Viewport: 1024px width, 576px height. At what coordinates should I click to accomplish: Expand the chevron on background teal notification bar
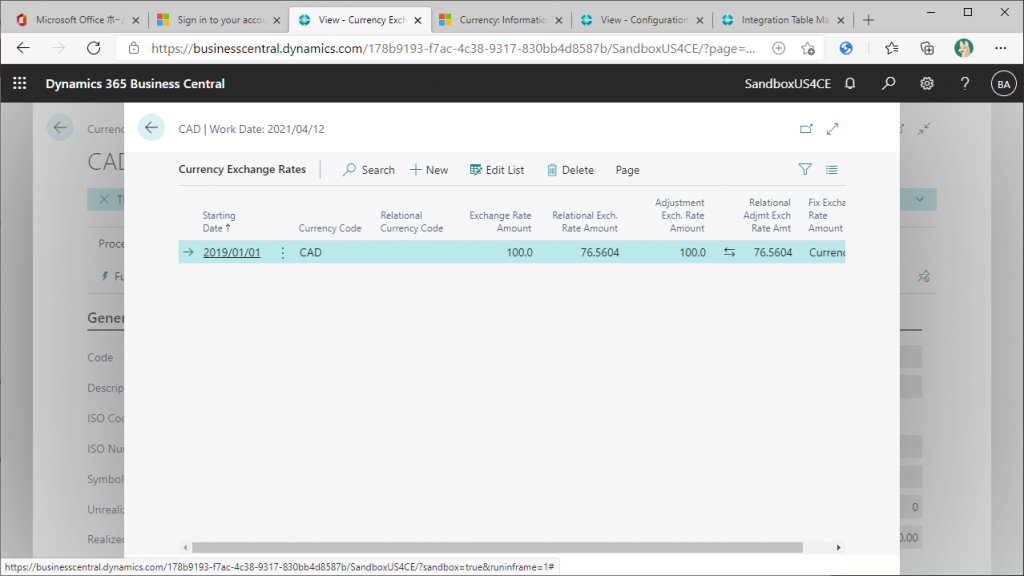(920, 199)
